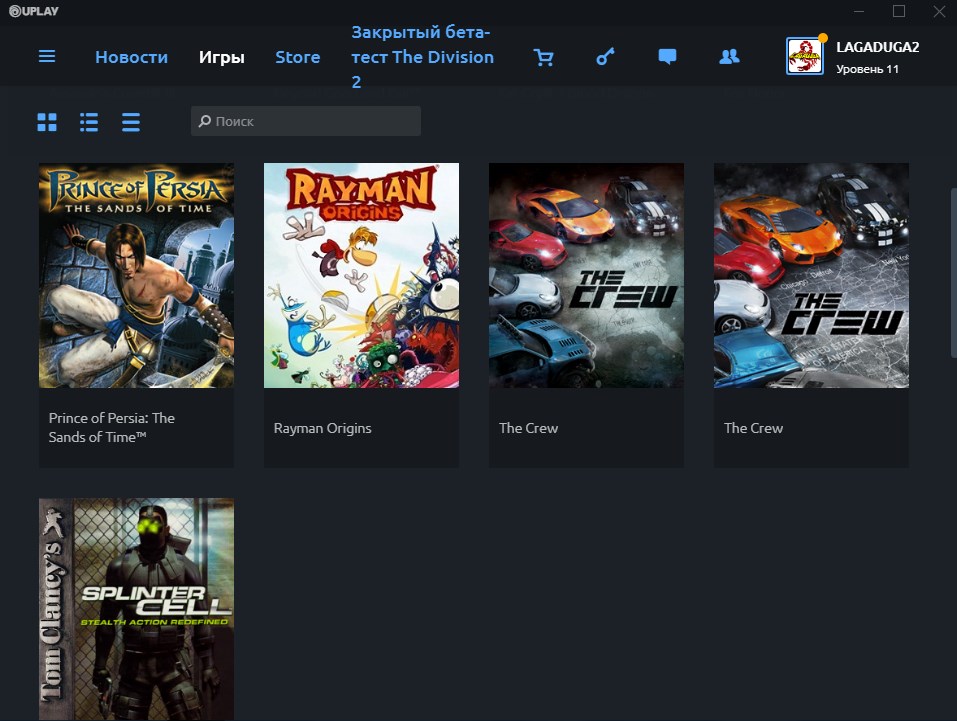The width and height of the screenshot is (957, 721).
Task: Click the Rayman Origins title text
Action: (322, 428)
